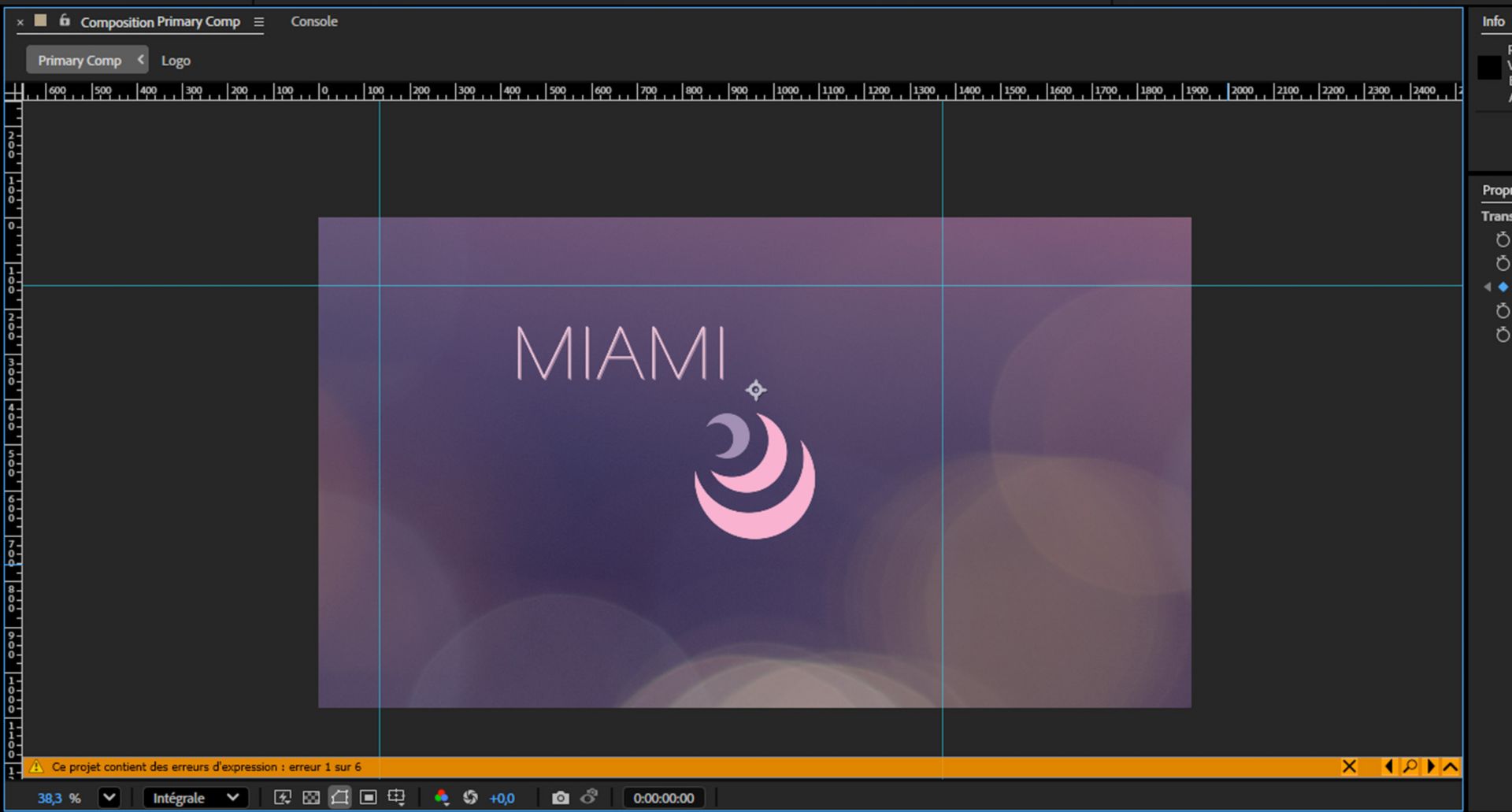The image size is (1512, 812).
Task: Open the Info panel tab
Action: click(1493, 21)
